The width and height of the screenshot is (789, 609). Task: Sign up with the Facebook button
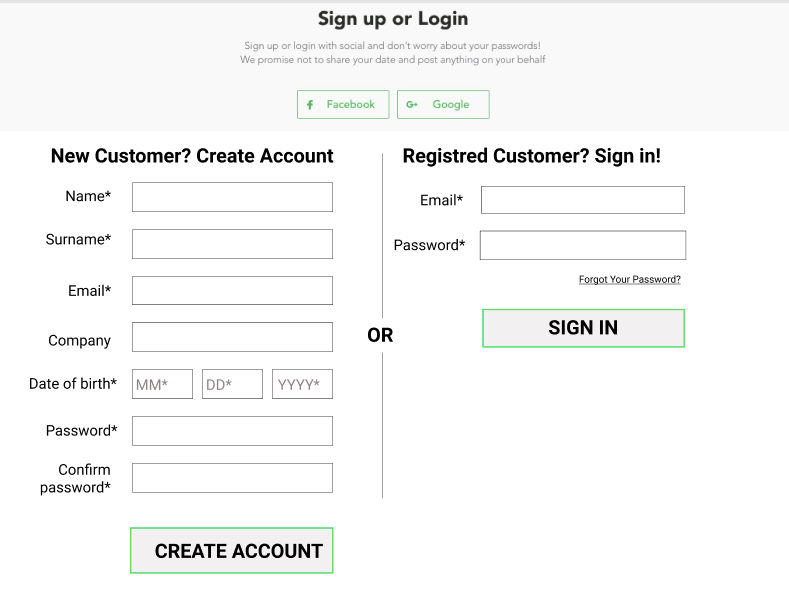pos(343,105)
